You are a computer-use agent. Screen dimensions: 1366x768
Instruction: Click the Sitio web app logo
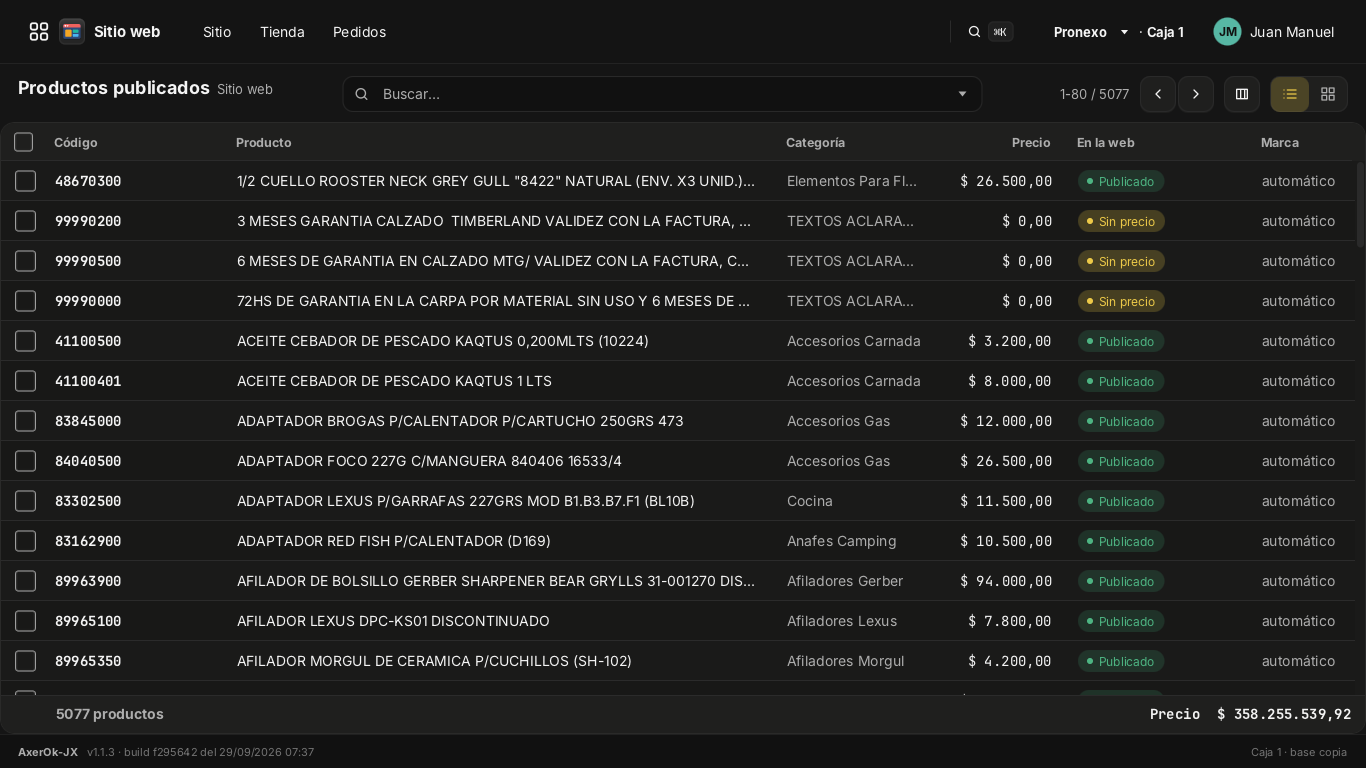(72, 32)
